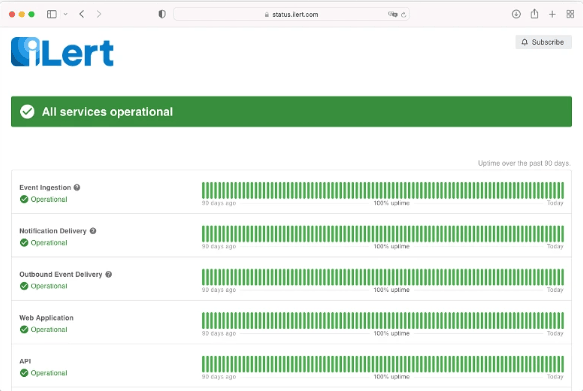Click the Event Ingestion service name

click(x=45, y=187)
